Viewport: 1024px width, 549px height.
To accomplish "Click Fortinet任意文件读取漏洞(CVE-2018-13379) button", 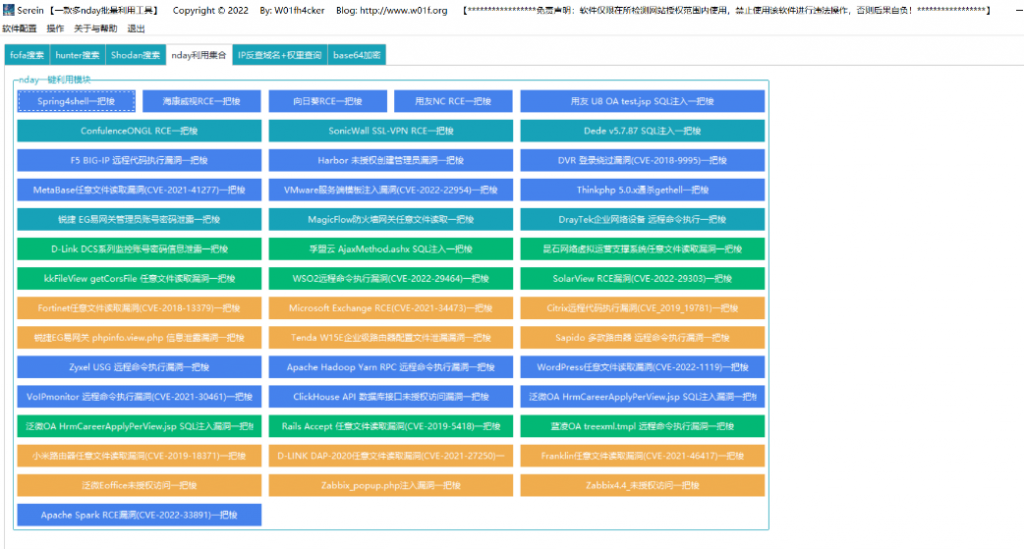I will (139, 308).
